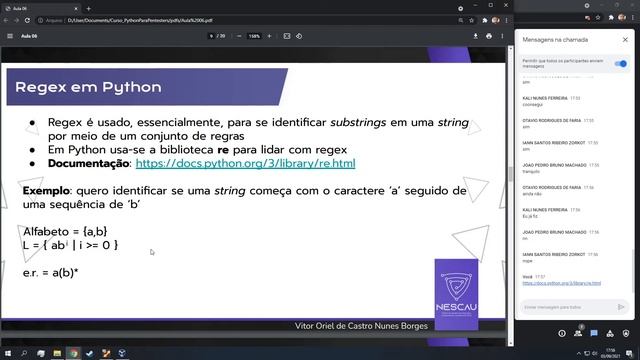Image resolution: width=640 pixels, height=360 pixels.
Task: Show hidden system tray icons
Action: pos(578,353)
